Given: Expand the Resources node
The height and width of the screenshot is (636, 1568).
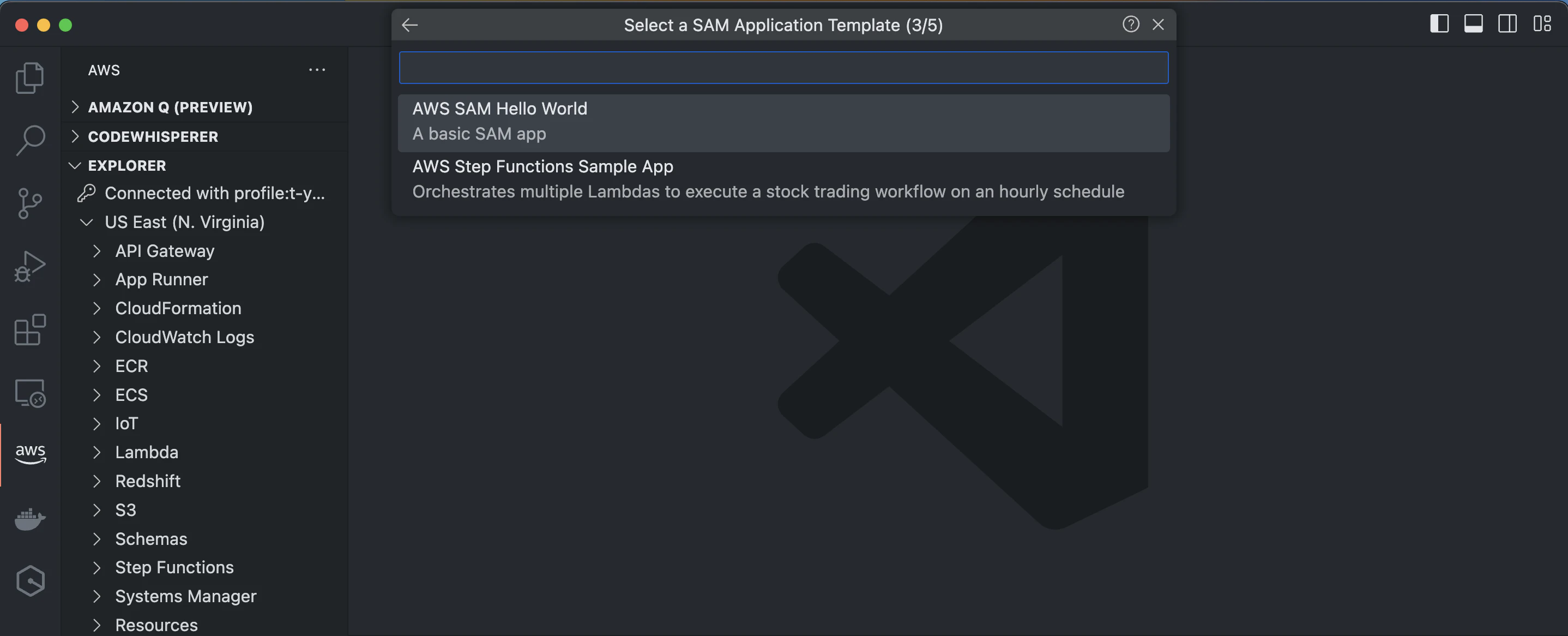Looking at the screenshot, I should click(97, 625).
